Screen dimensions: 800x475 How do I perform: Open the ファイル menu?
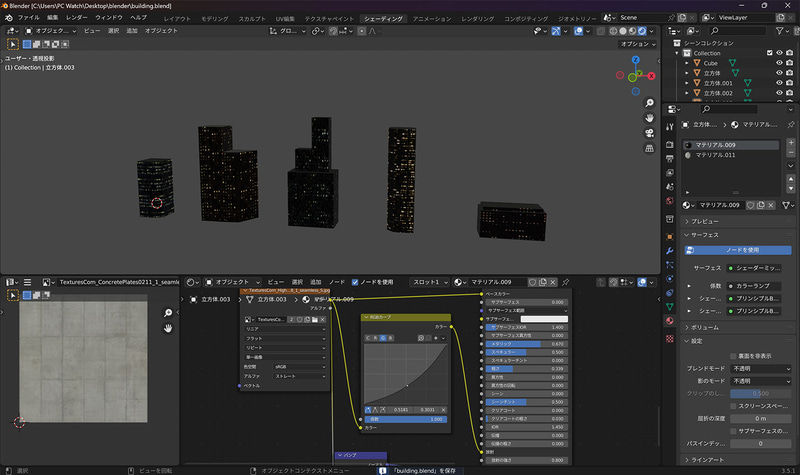click(29, 18)
